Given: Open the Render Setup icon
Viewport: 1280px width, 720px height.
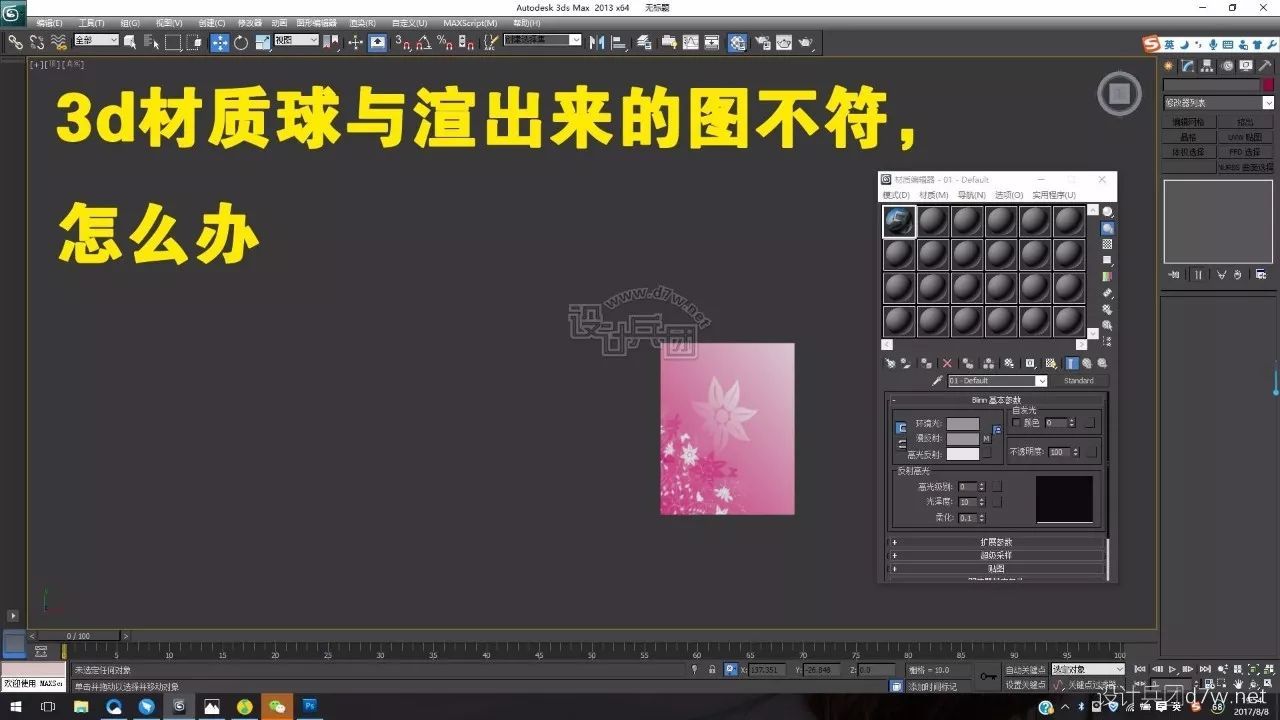Looking at the screenshot, I should click(x=762, y=42).
